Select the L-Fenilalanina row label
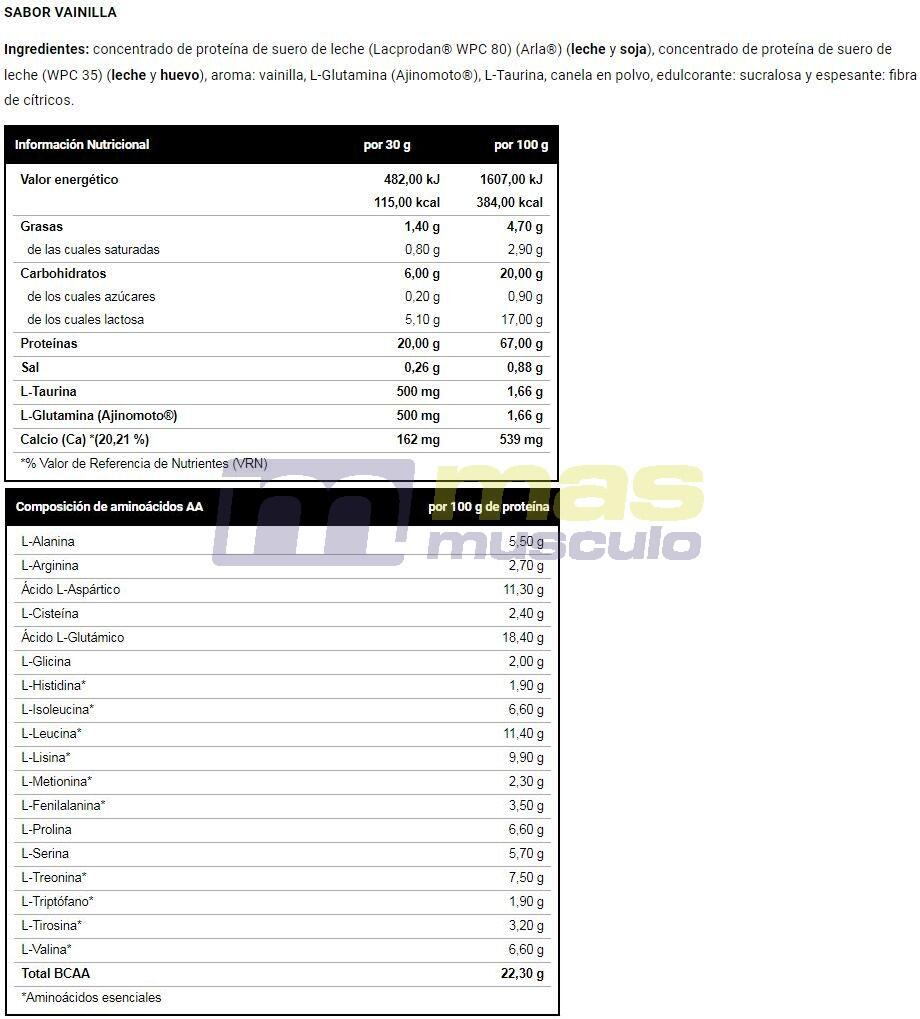The height and width of the screenshot is (1019, 920). click(x=63, y=805)
